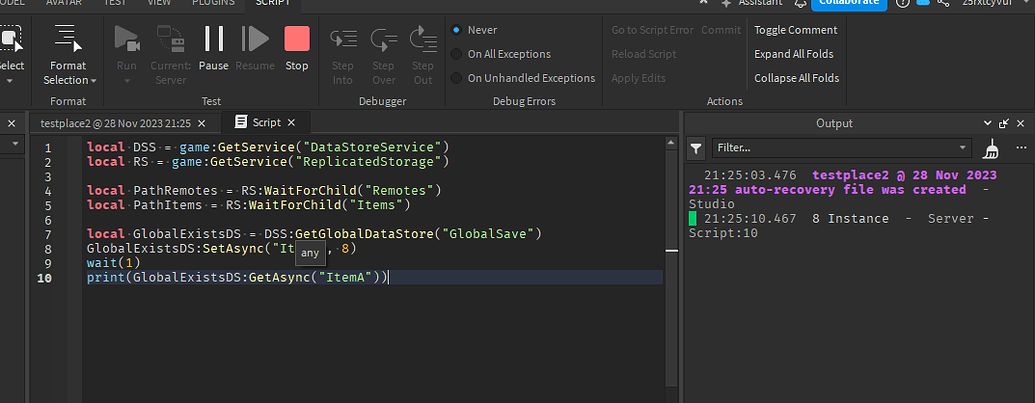Close the Output panel

pos(1020,123)
